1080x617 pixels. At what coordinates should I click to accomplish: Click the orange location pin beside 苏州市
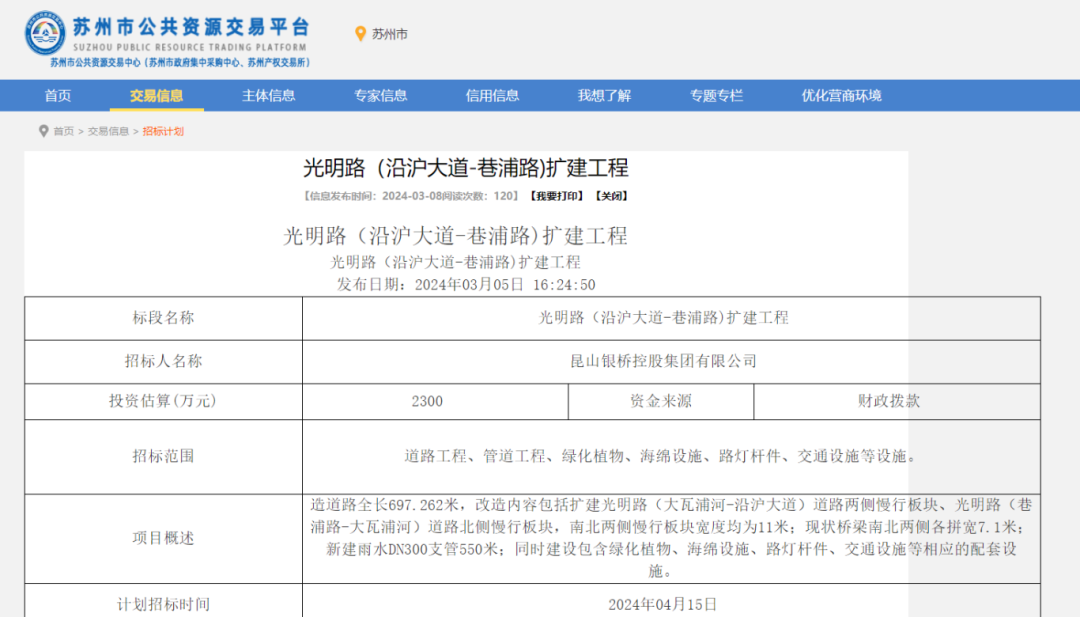[x=361, y=34]
